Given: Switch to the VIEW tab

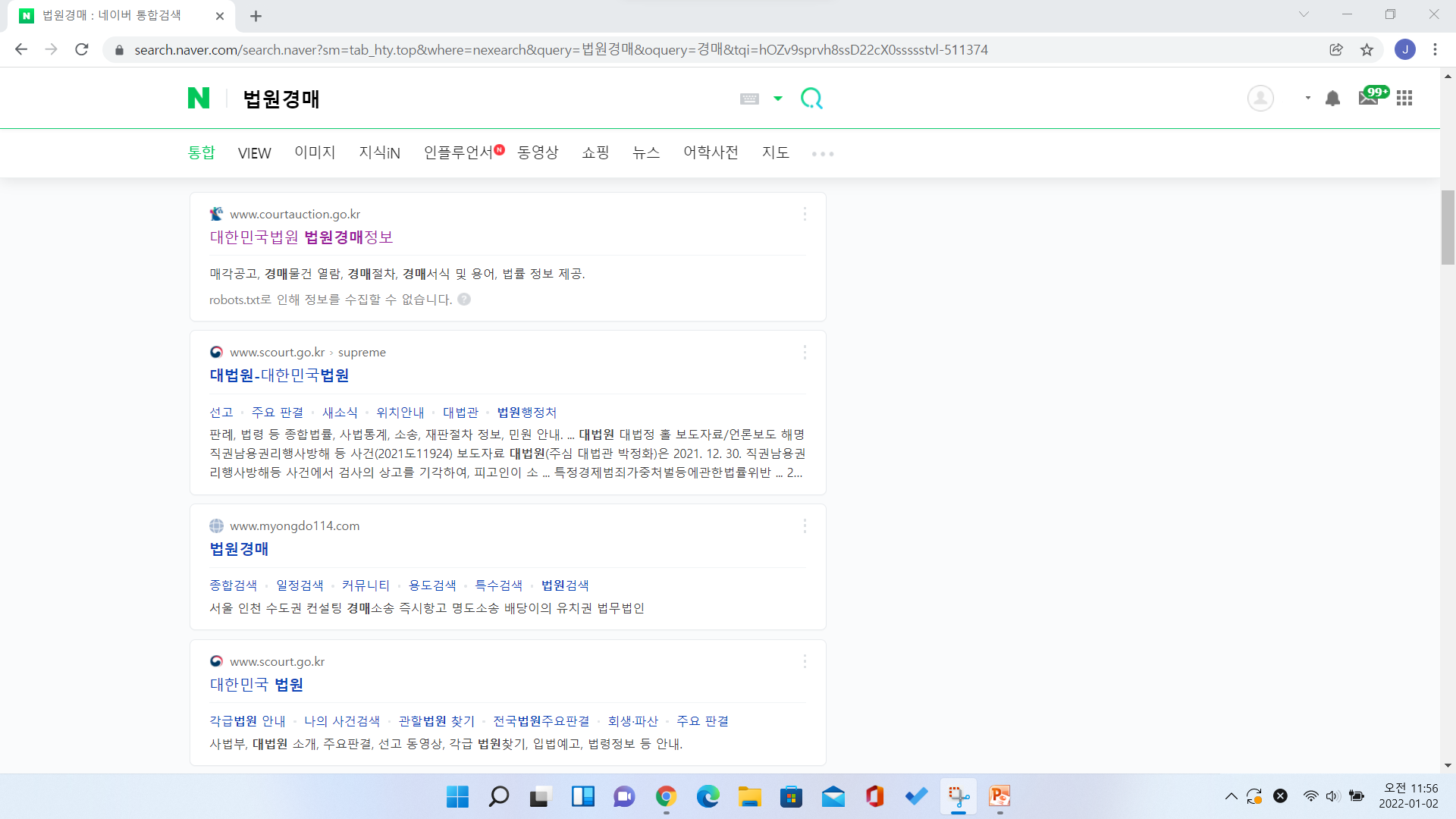Looking at the screenshot, I should [254, 153].
